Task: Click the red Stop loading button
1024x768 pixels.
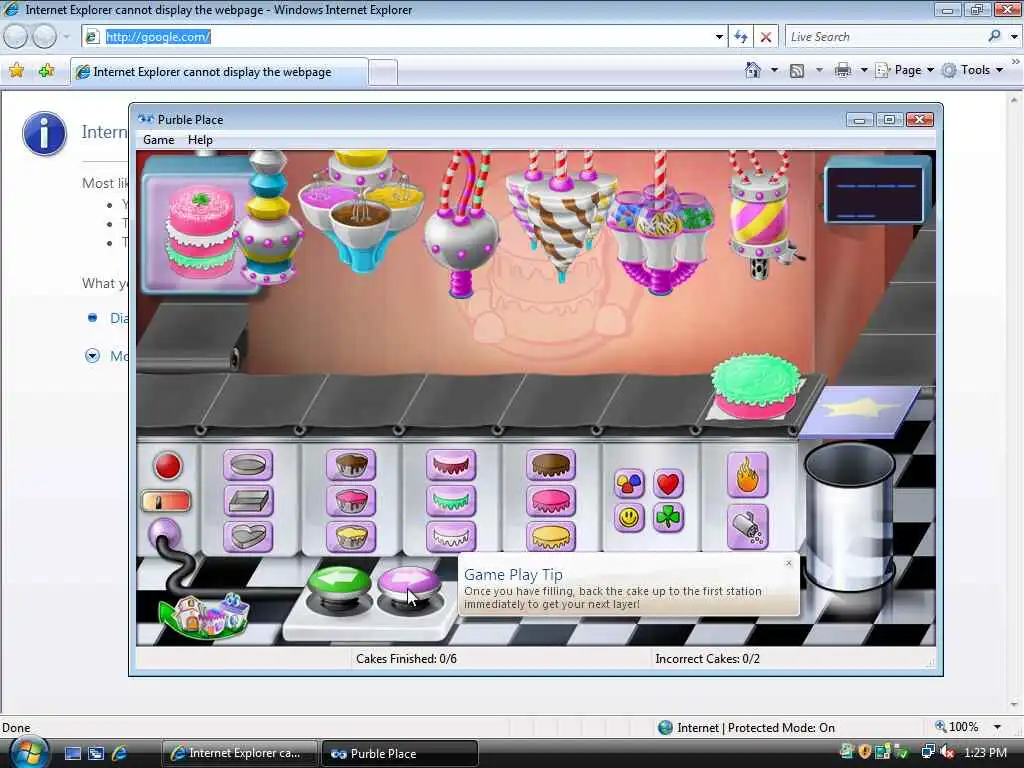Action: pyautogui.click(x=766, y=37)
